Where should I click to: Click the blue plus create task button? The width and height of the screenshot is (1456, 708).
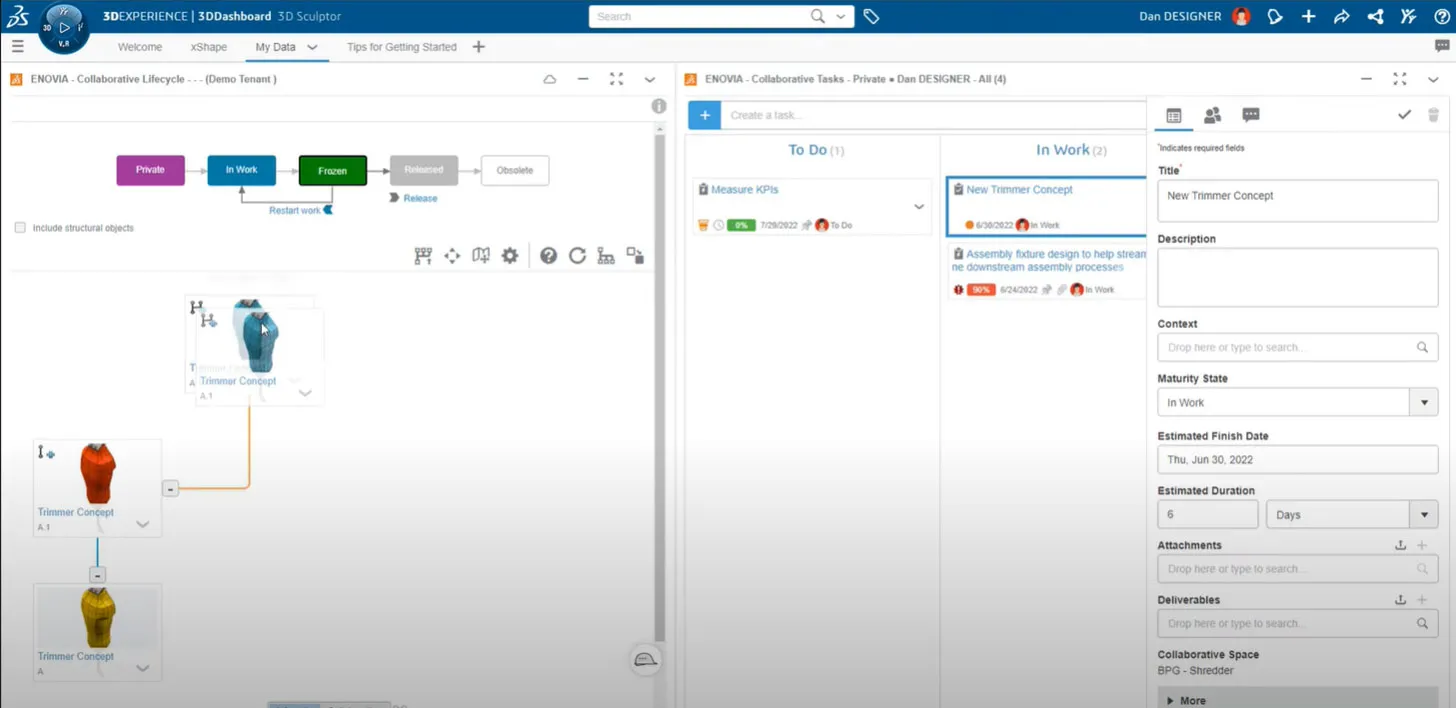click(704, 115)
